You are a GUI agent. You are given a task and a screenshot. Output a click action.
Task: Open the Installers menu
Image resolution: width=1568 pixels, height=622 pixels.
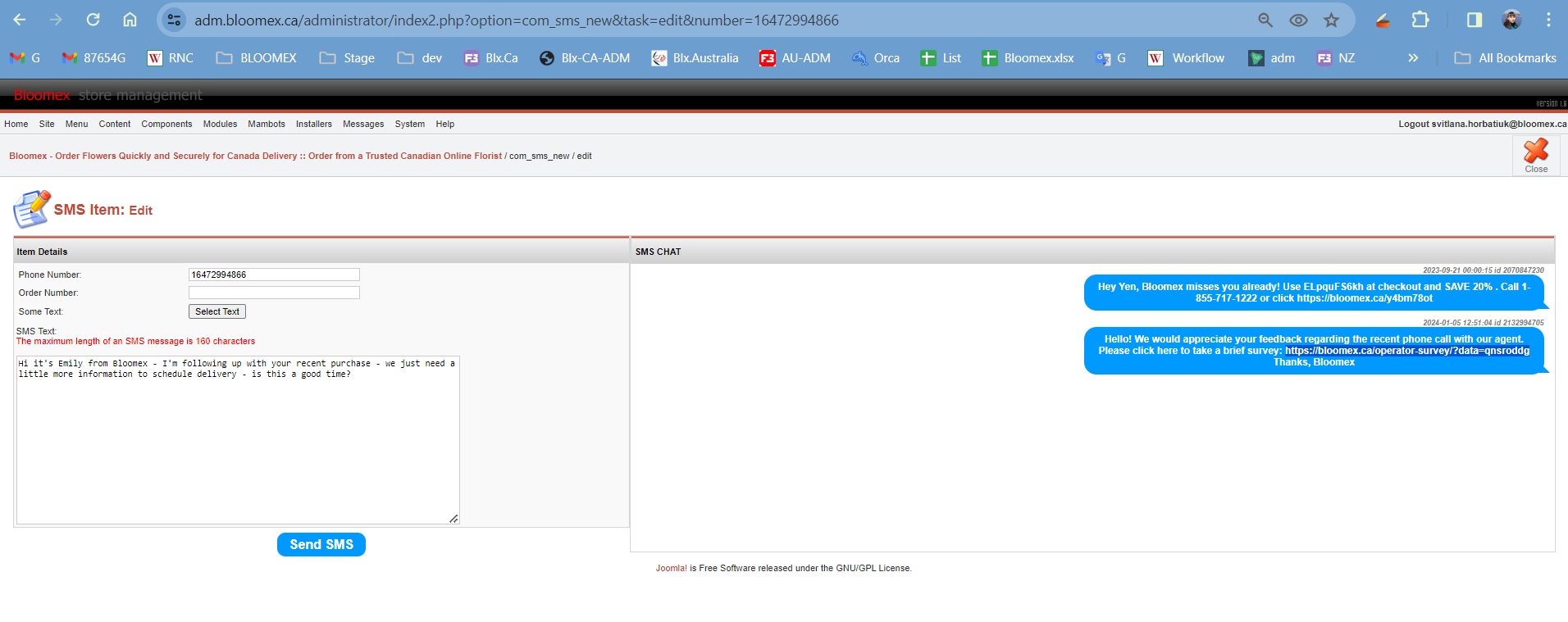[314, 124]
